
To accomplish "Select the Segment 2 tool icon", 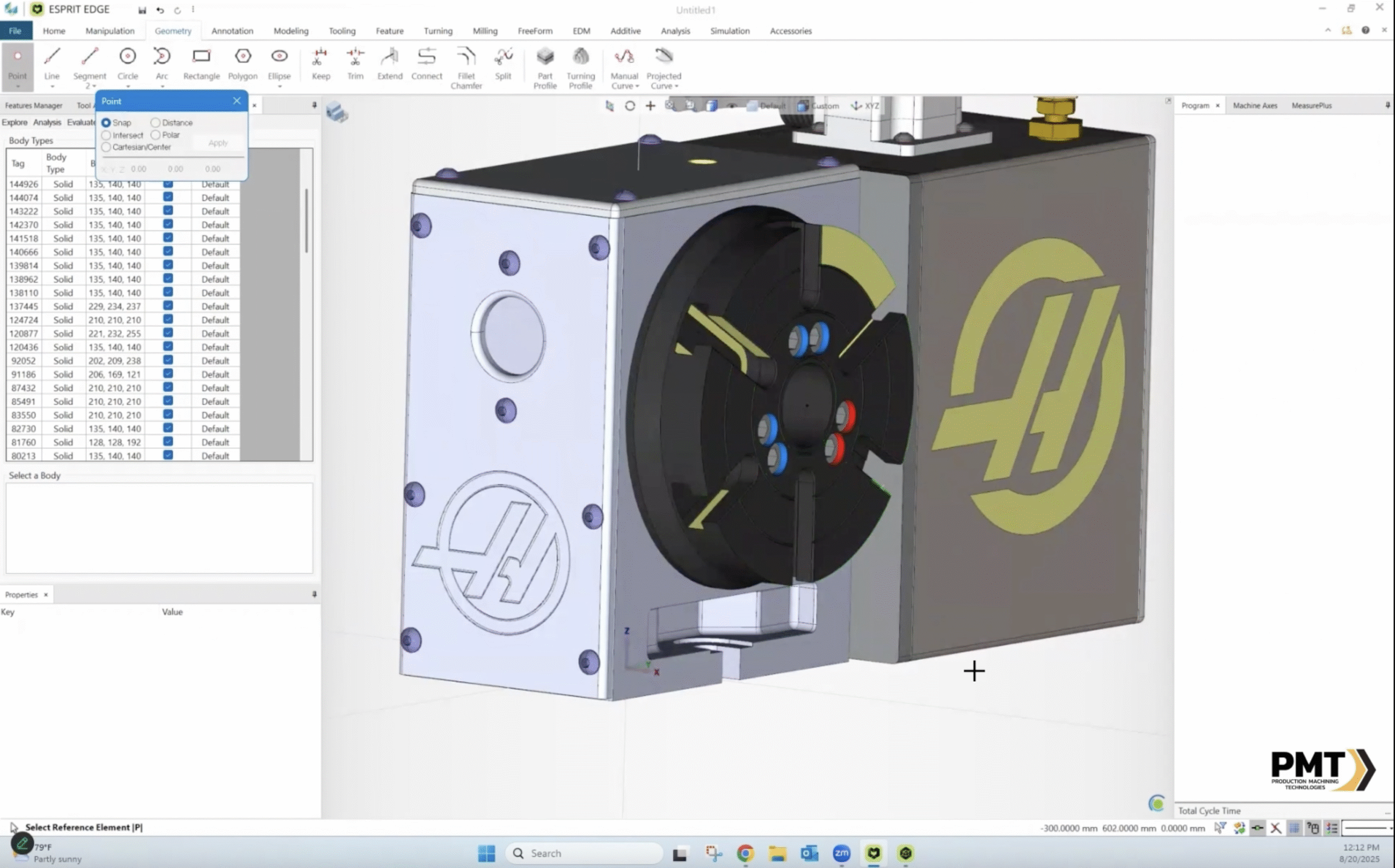I will click(89, 56).
